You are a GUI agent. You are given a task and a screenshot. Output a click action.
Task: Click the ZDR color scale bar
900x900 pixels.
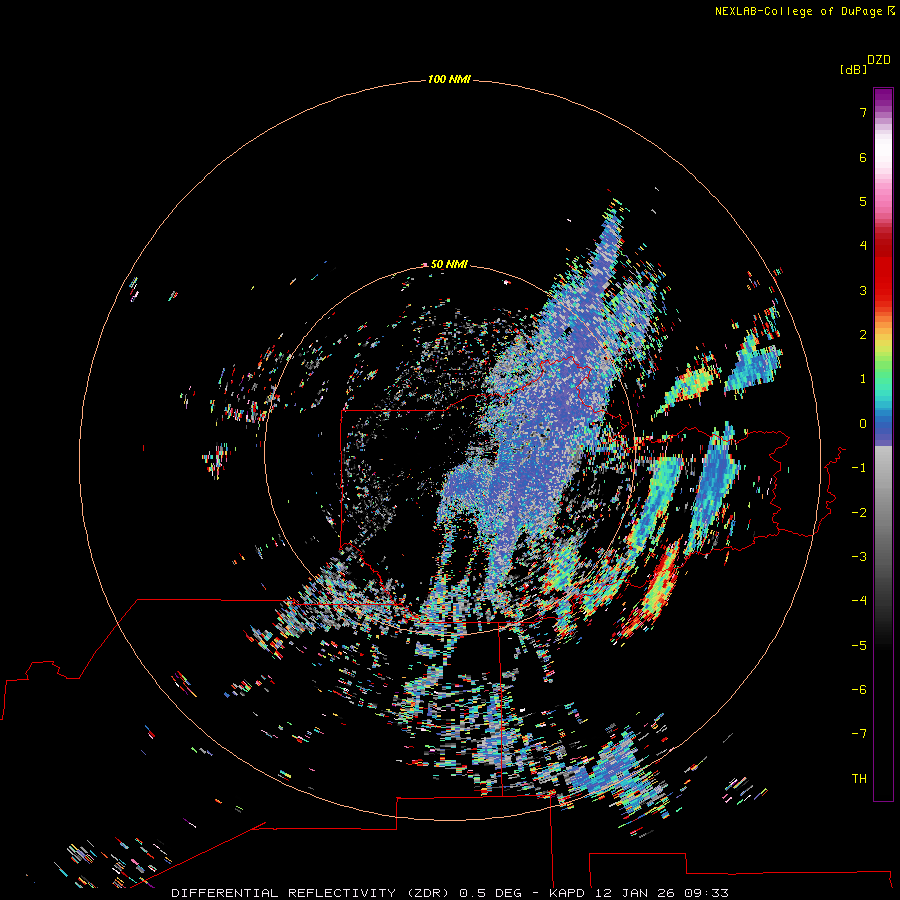pyautogui.click(x=883, y=444)
